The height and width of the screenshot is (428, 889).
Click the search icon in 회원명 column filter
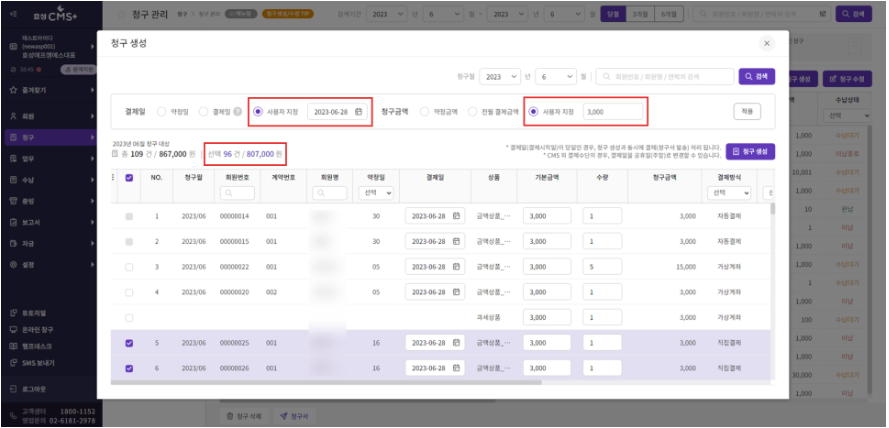(x=320, y=193)
